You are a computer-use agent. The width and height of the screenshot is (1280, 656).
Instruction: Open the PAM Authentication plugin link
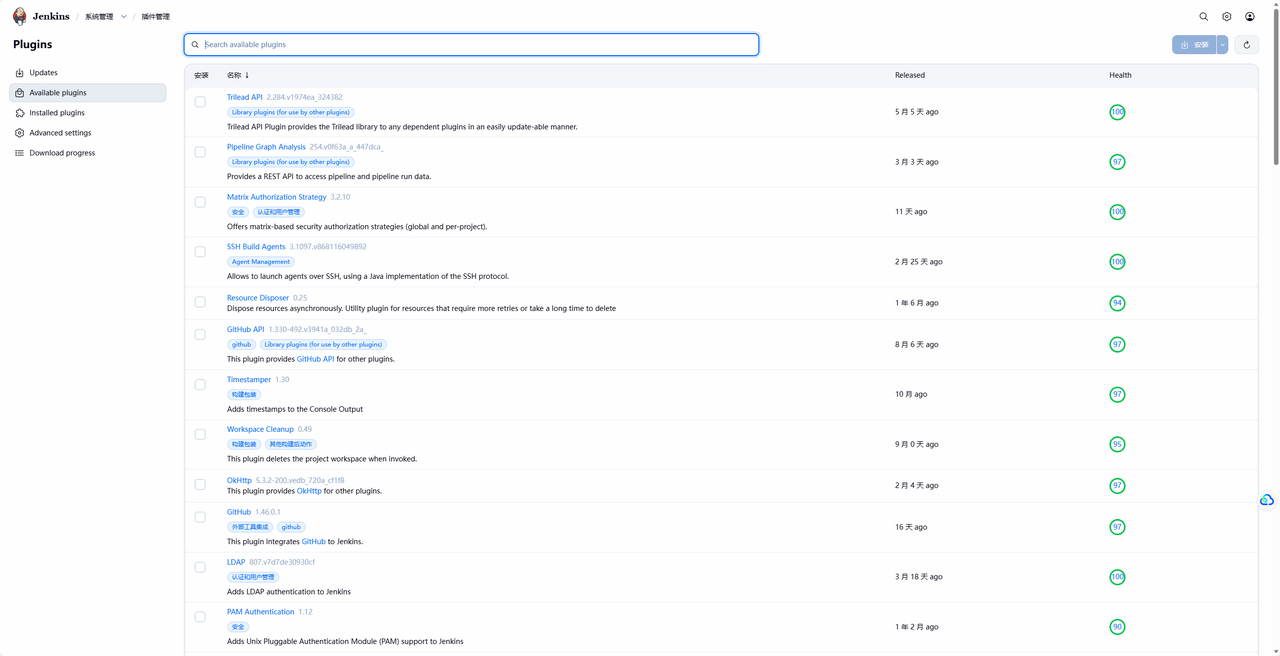click(261, 612)
